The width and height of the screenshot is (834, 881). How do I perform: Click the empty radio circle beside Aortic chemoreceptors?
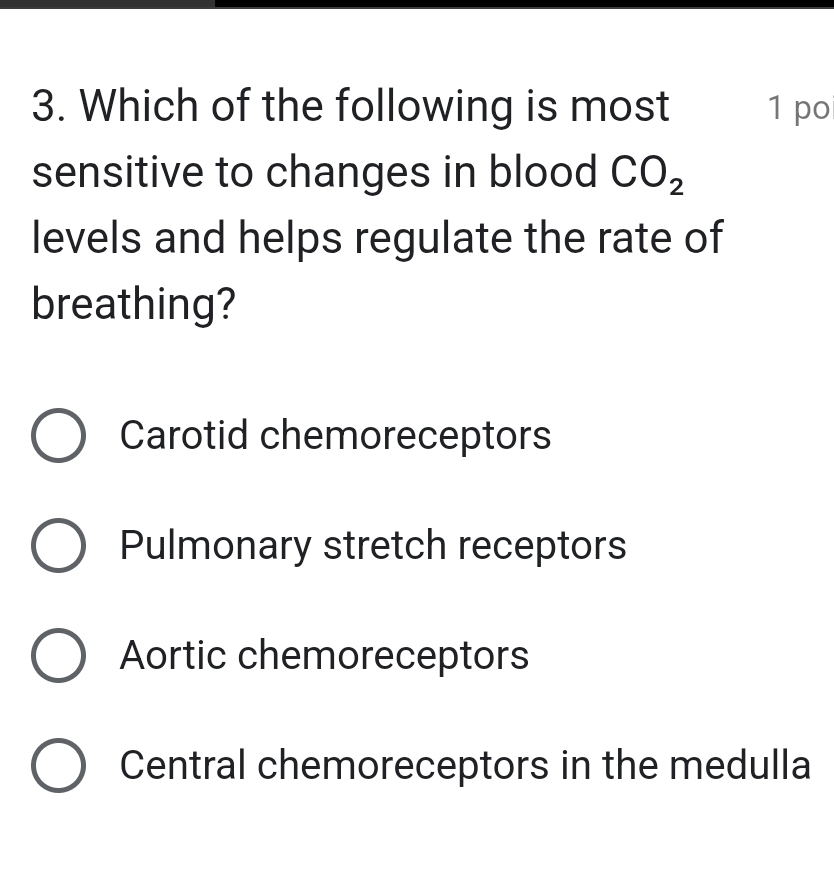[x=58, y=655]
